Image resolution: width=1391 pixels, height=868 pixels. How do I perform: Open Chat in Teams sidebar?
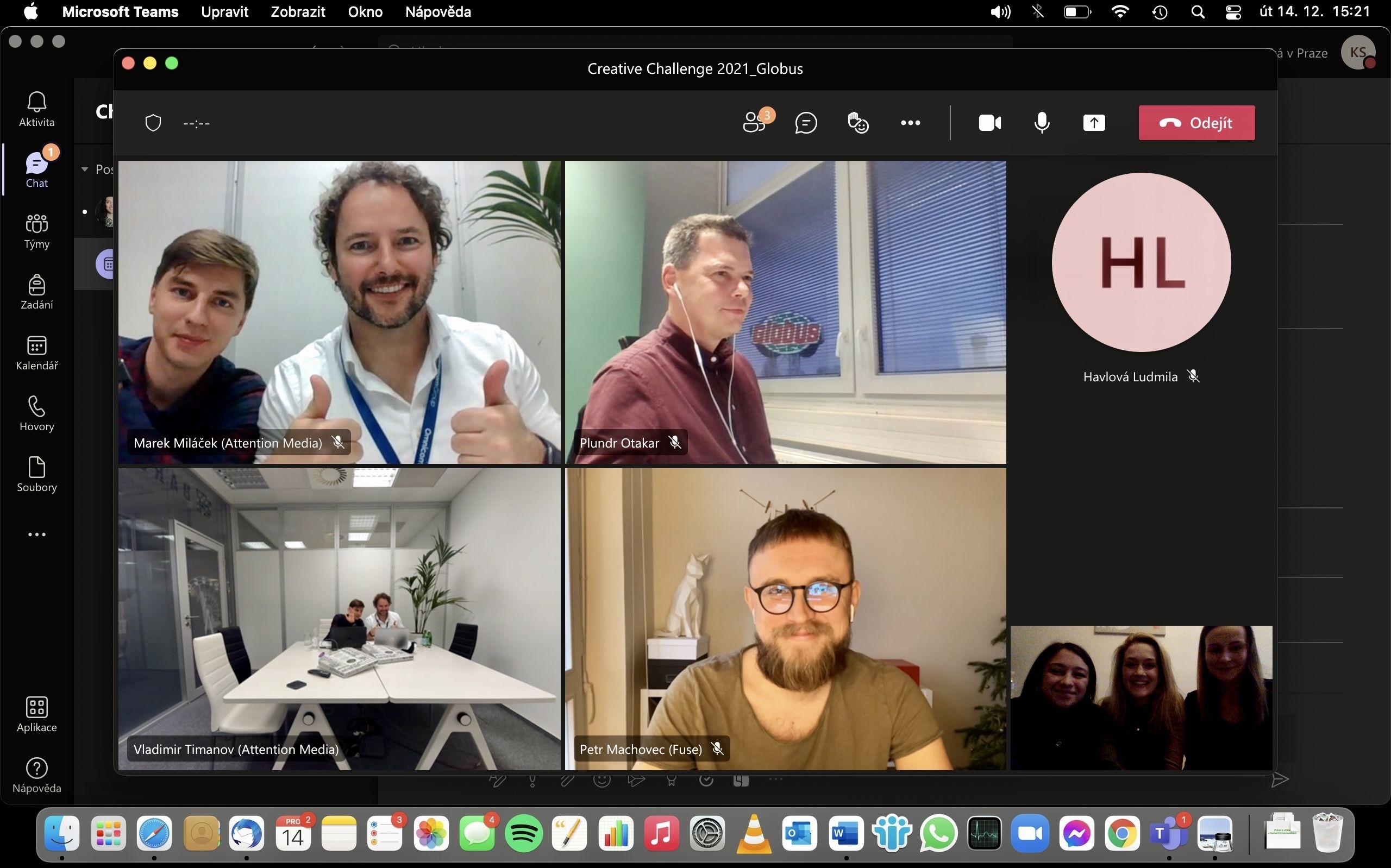pos(37,170)
